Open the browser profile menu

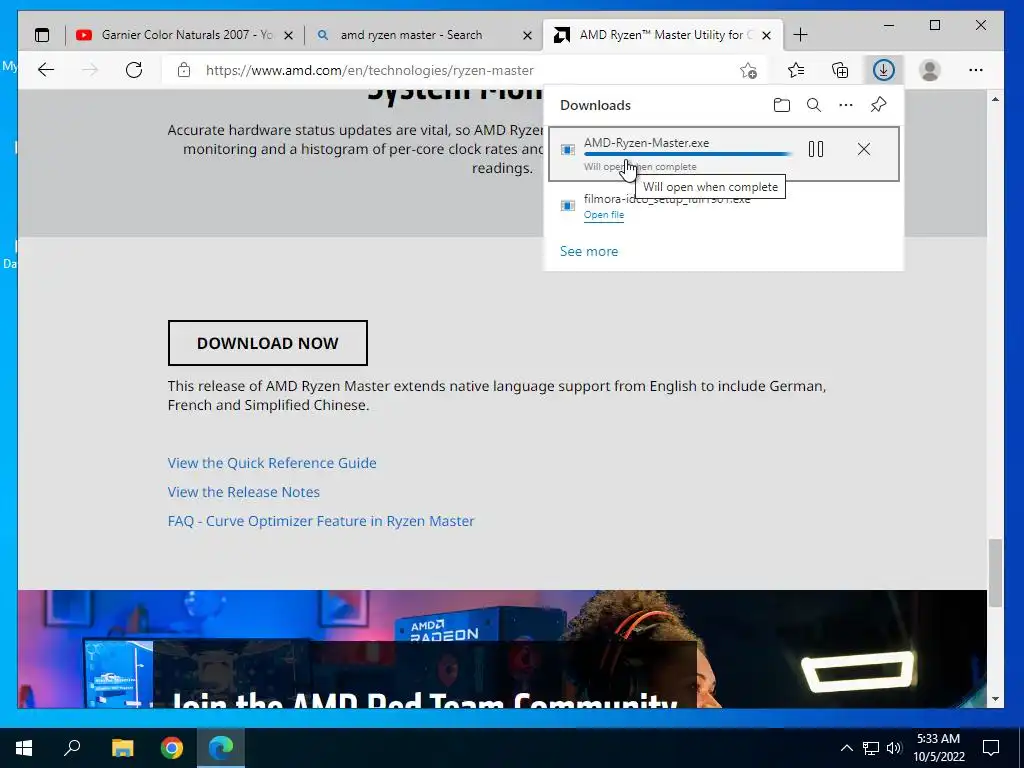(929, 70)
